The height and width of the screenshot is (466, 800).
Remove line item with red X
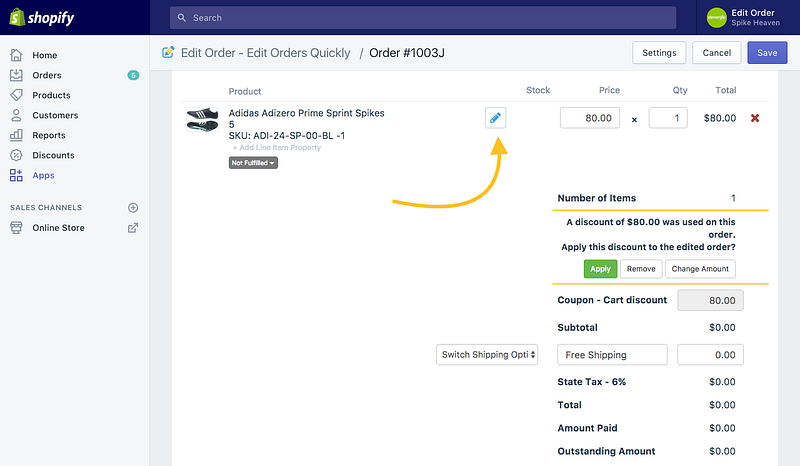click(755, 118)
